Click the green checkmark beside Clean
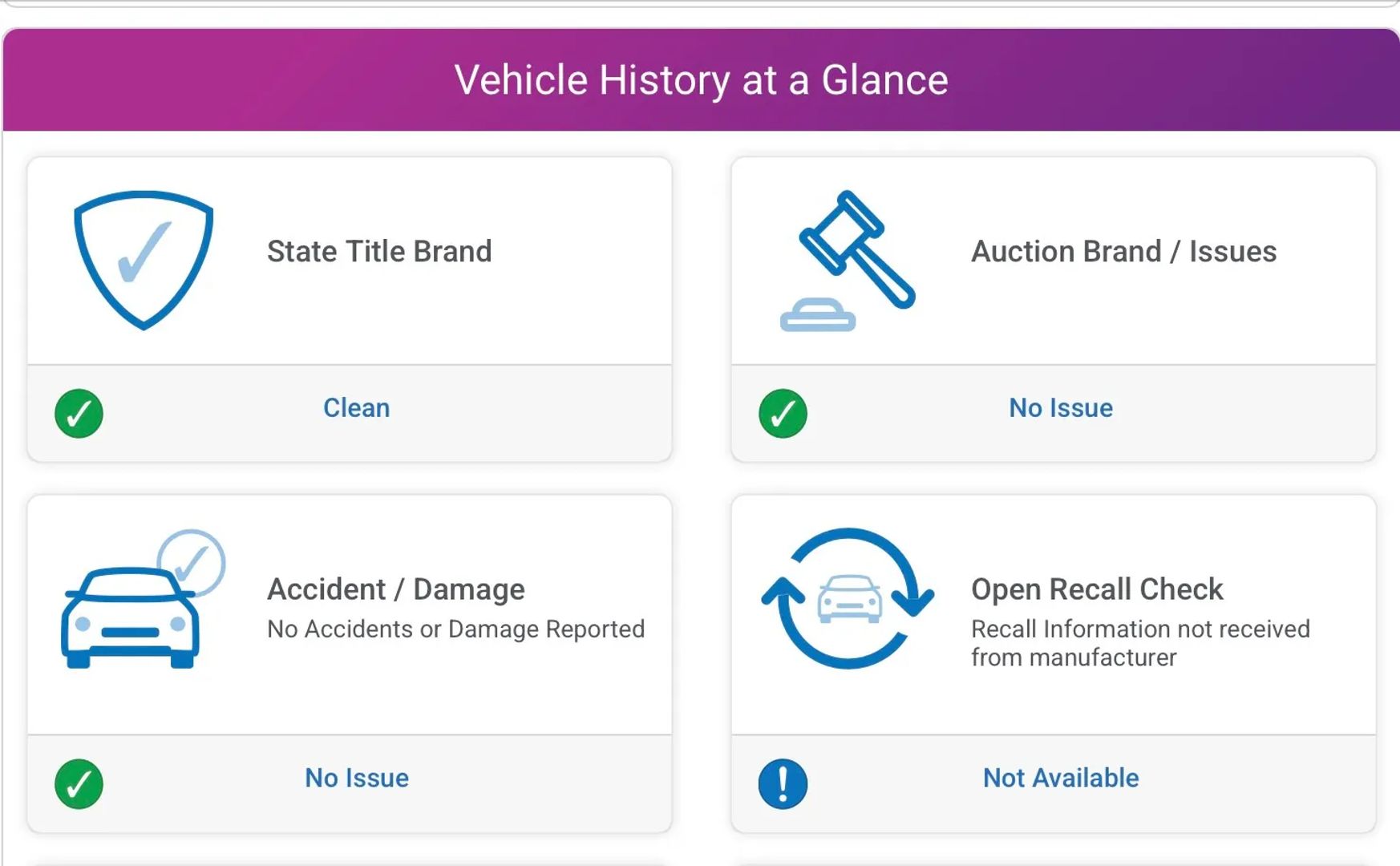 [79, 414]
